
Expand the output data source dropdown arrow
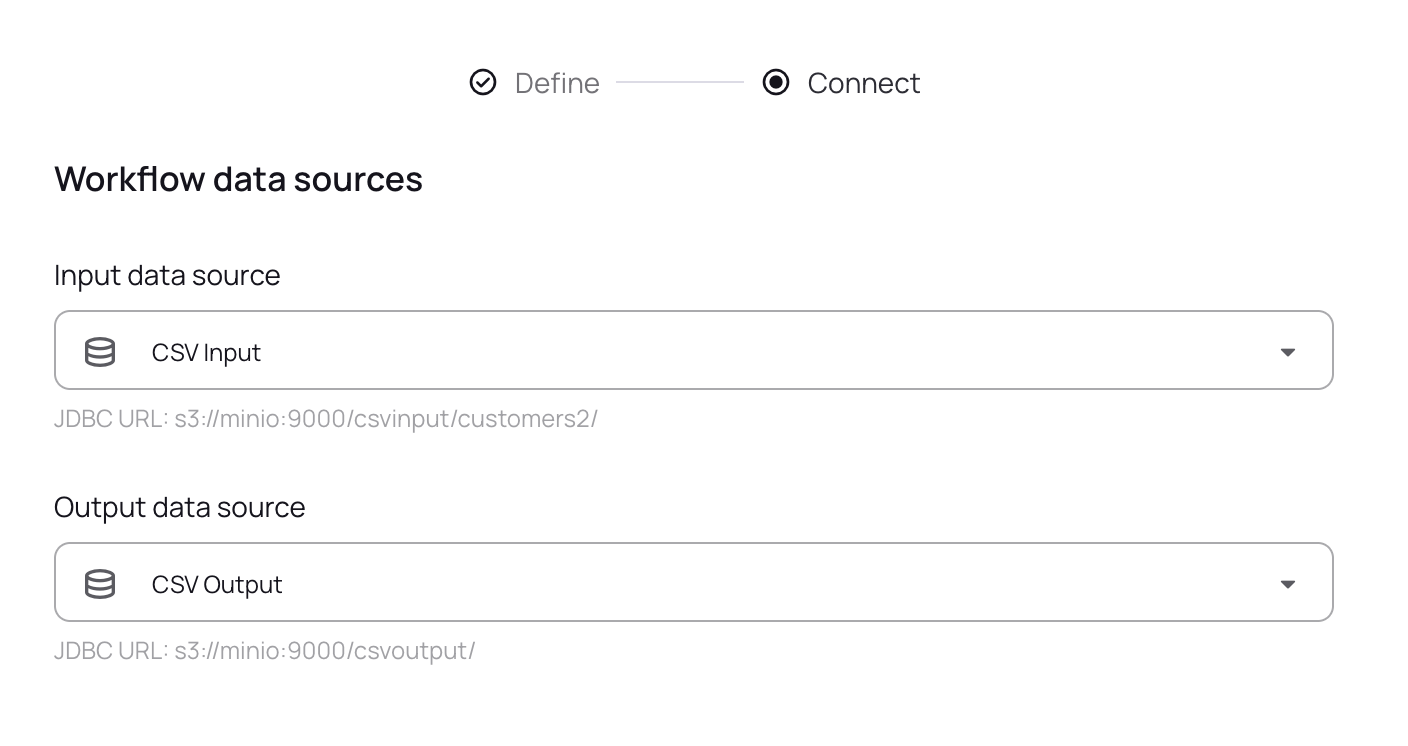(1288, 584)
